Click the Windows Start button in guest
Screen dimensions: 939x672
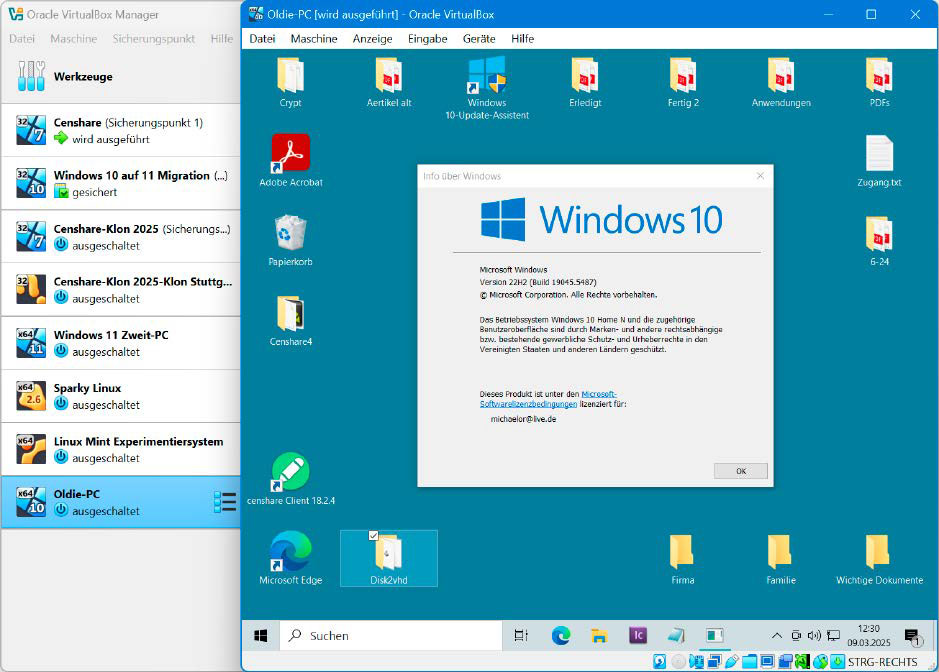tap(261, 635)
